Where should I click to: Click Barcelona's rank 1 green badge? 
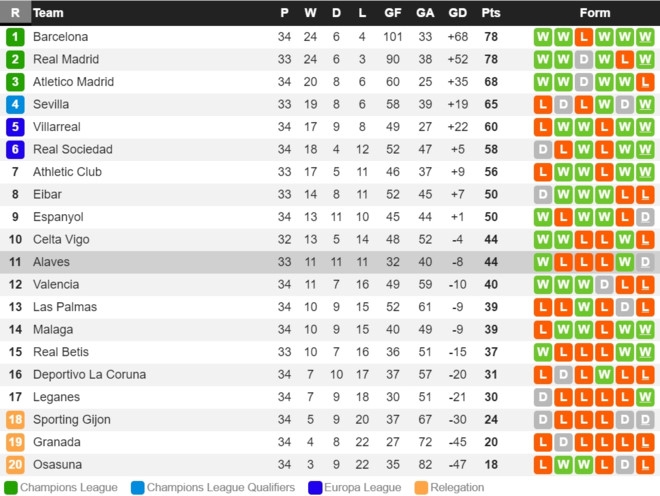pyautogui.click(x=15, y=36)
